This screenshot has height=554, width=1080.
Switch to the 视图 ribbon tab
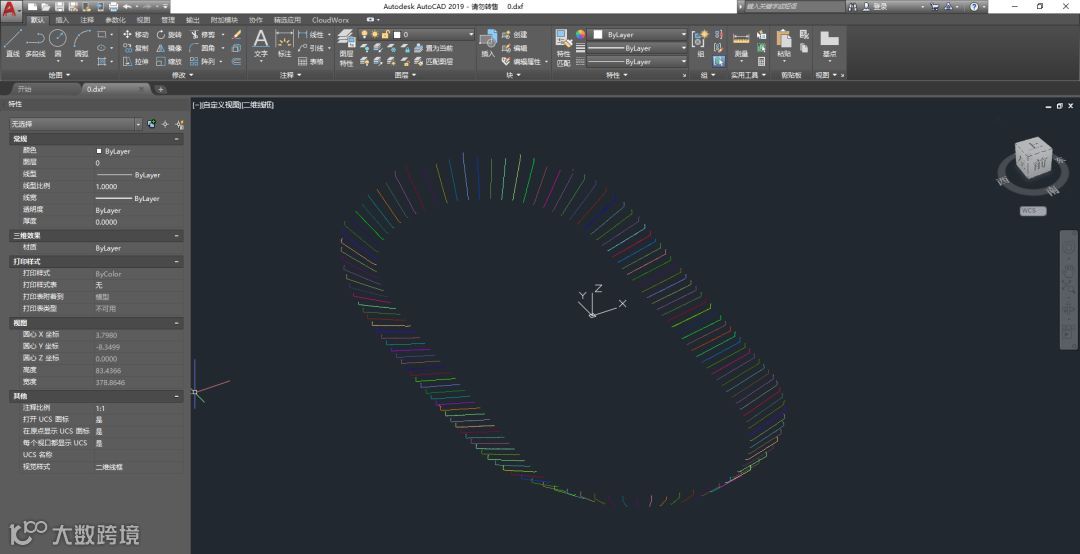tap(143, 20)
